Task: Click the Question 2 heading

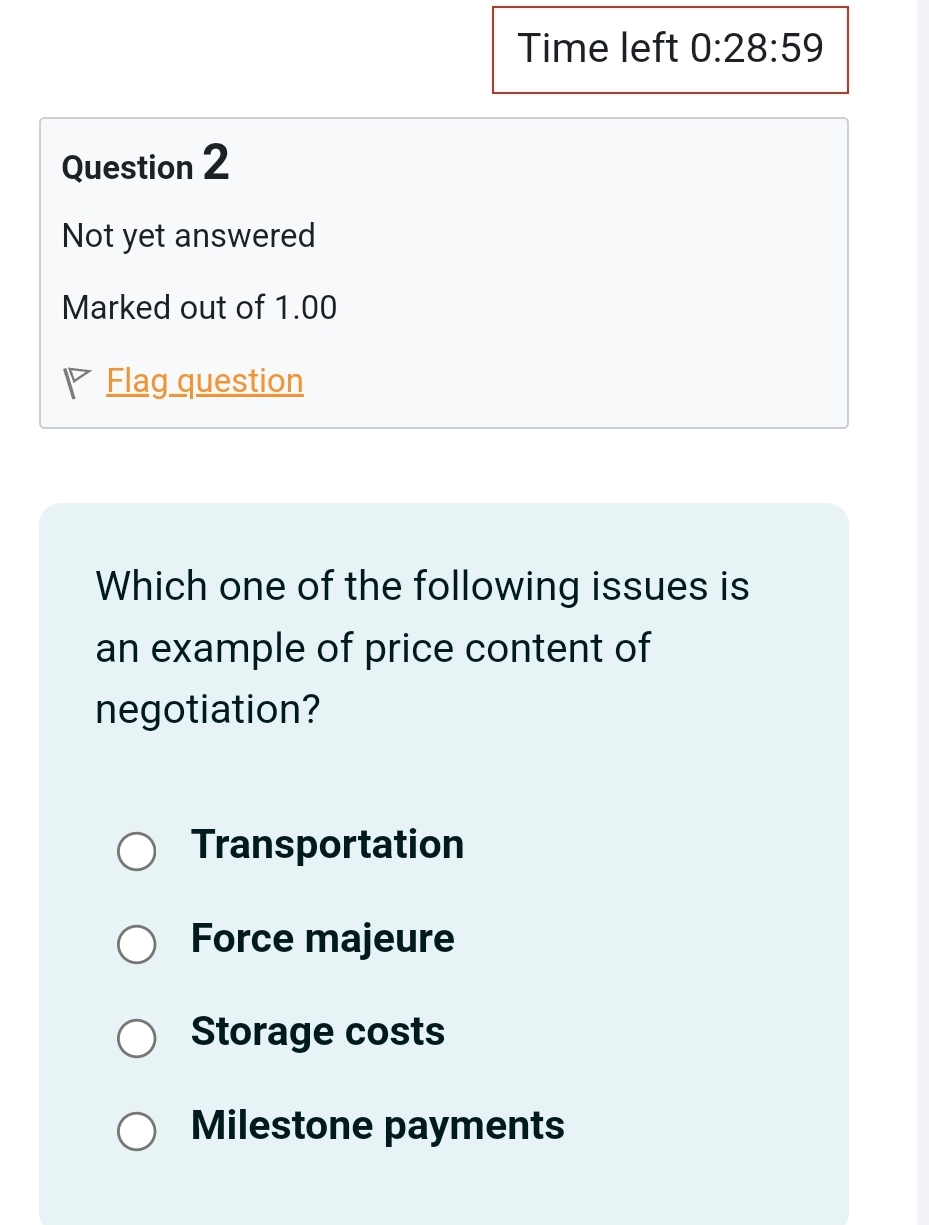Action: pos(145,165)
